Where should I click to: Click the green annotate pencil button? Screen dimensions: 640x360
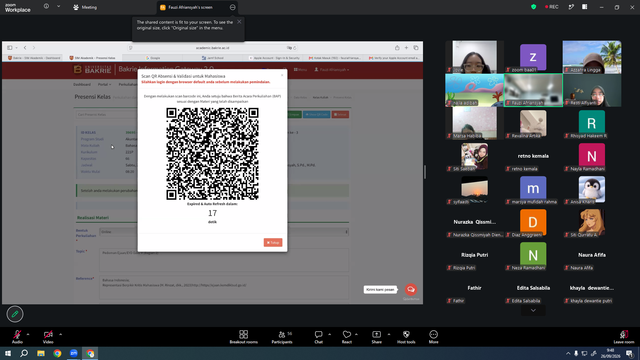coord(15,314)
